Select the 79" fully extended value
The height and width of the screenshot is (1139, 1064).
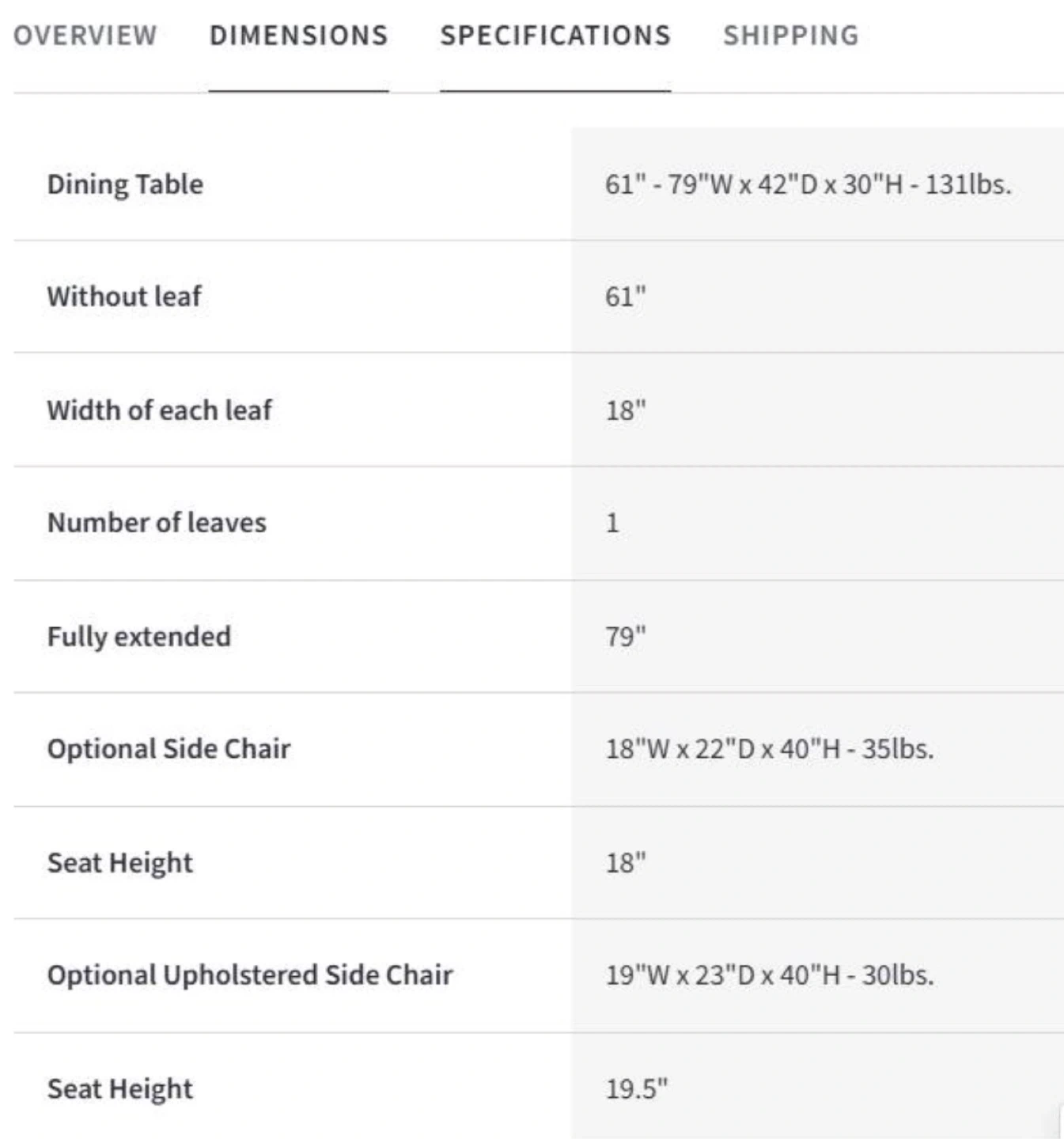click(625, 637)
